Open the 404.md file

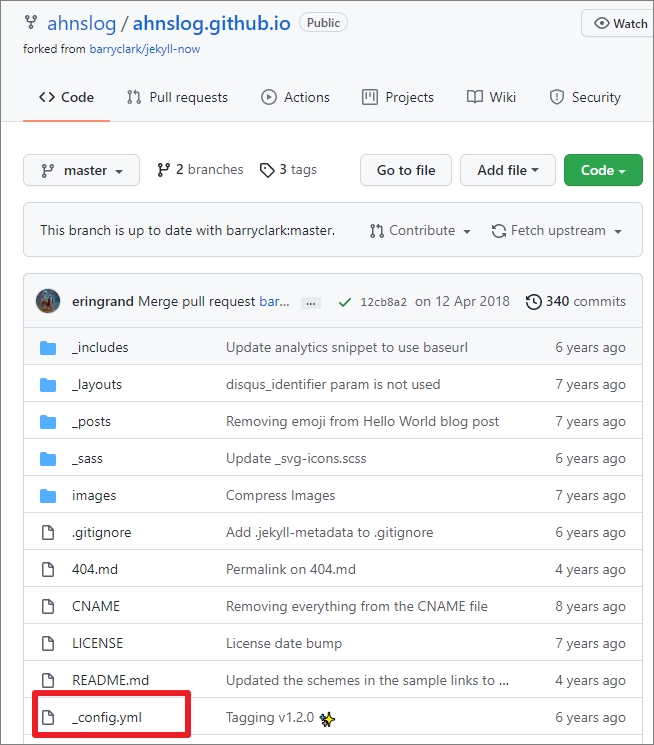click(95, 569)
